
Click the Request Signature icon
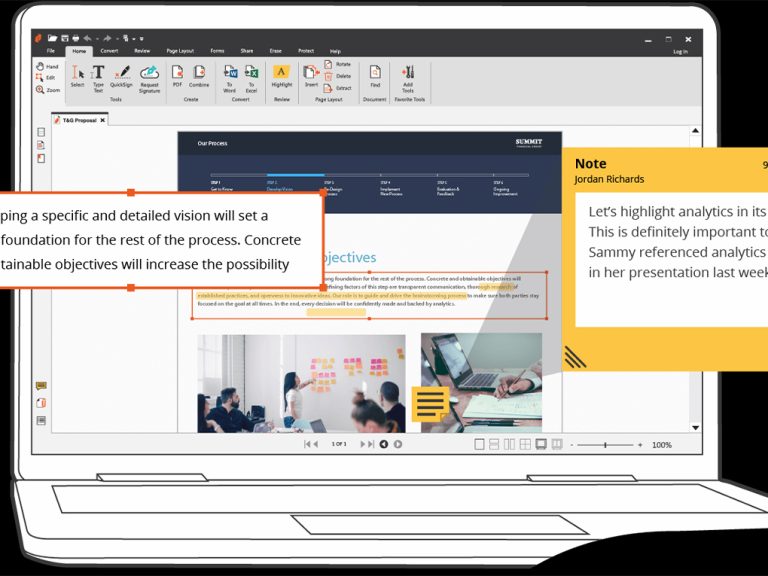point(149,76)
